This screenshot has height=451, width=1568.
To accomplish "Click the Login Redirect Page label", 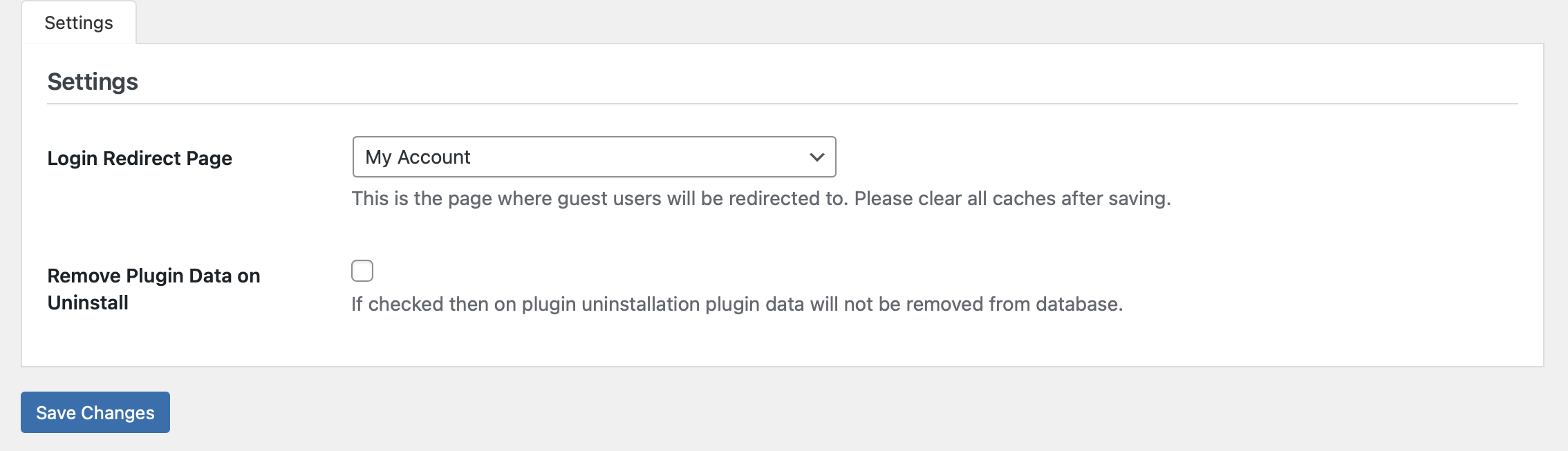I will point(140,158).
